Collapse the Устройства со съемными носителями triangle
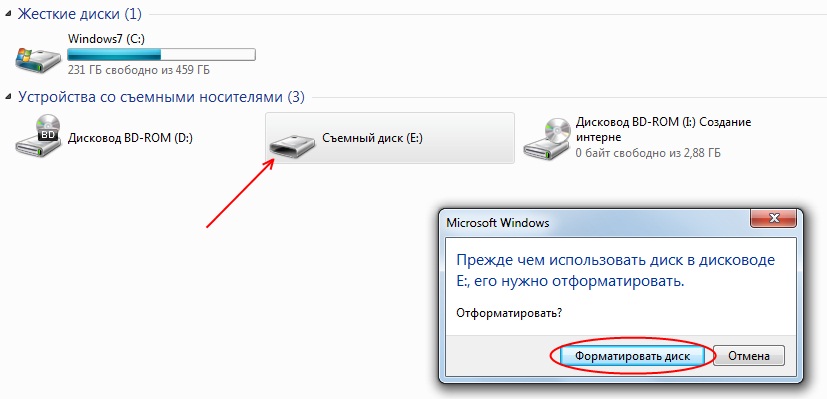The height and width of the screenshot is (399, 827). [x=9, y=97]
